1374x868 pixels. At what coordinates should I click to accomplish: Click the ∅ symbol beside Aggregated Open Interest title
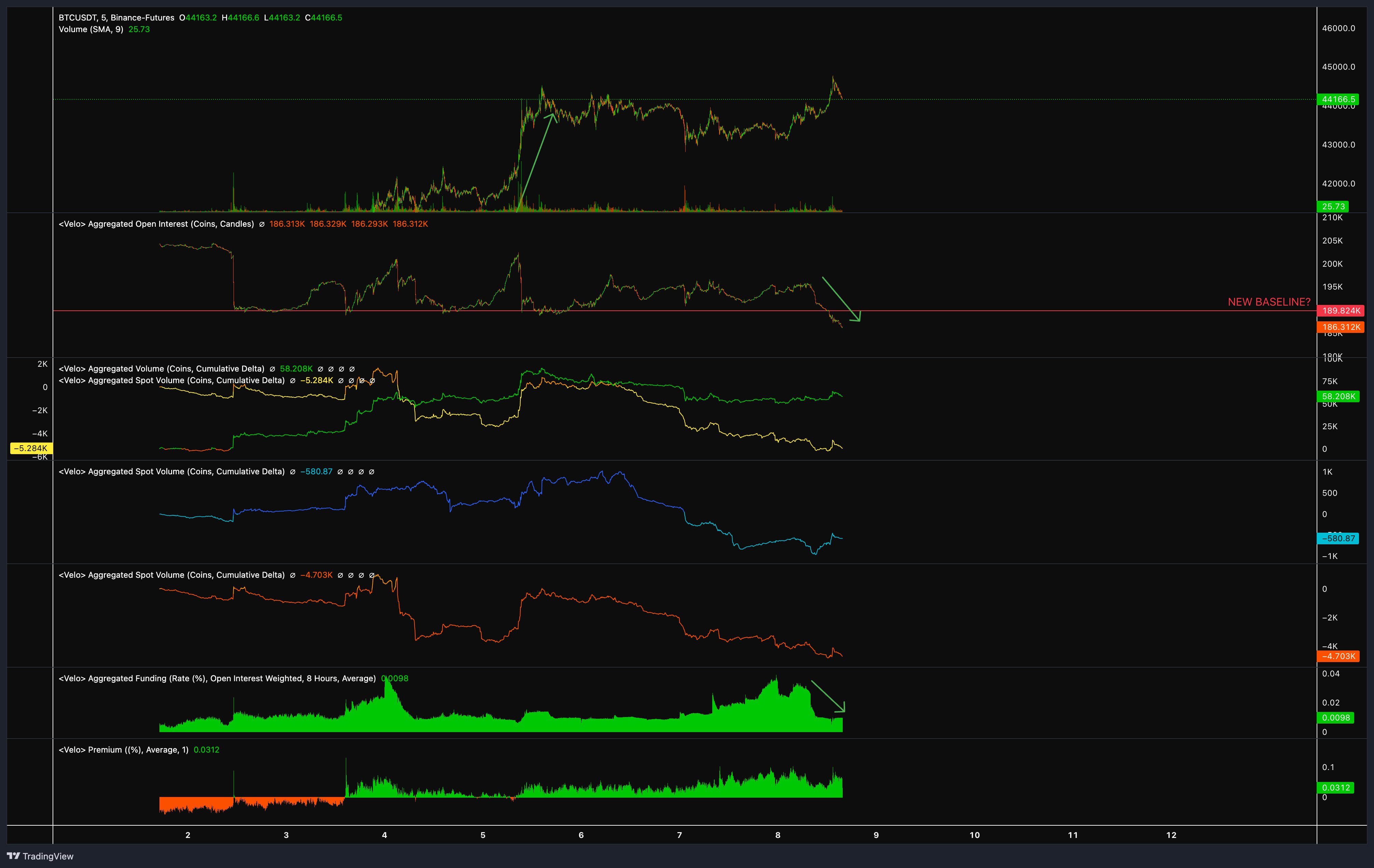click(x=262, y=224)
